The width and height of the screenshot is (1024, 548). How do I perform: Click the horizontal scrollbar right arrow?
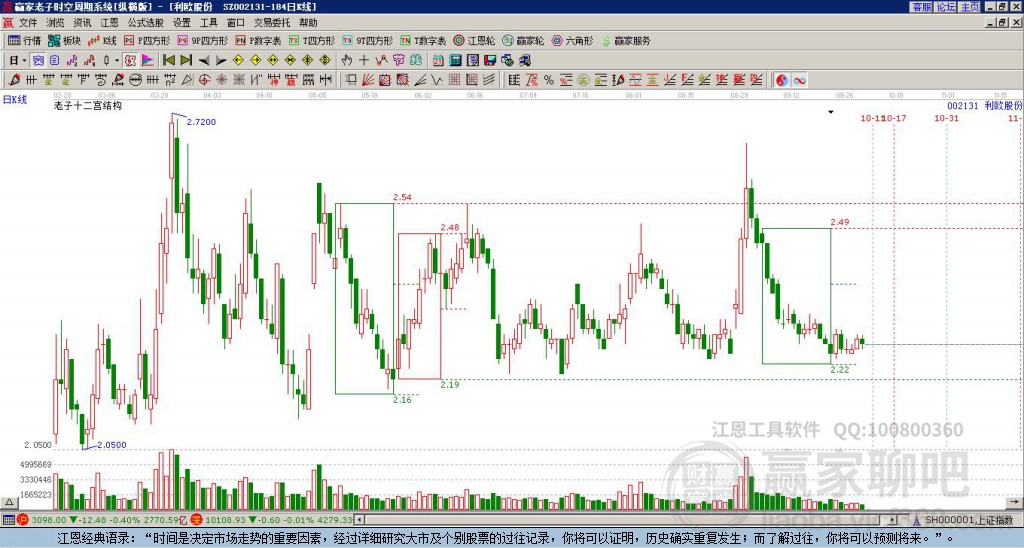pyautogui.click(x=893, y=520)
